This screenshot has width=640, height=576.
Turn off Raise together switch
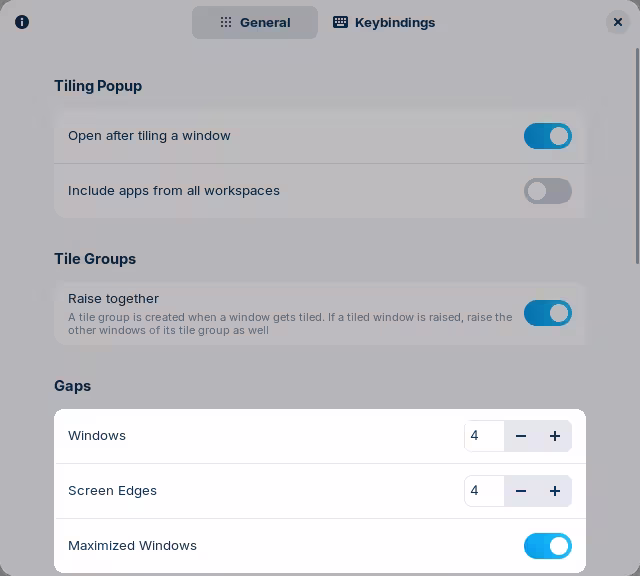pos(547,313)
